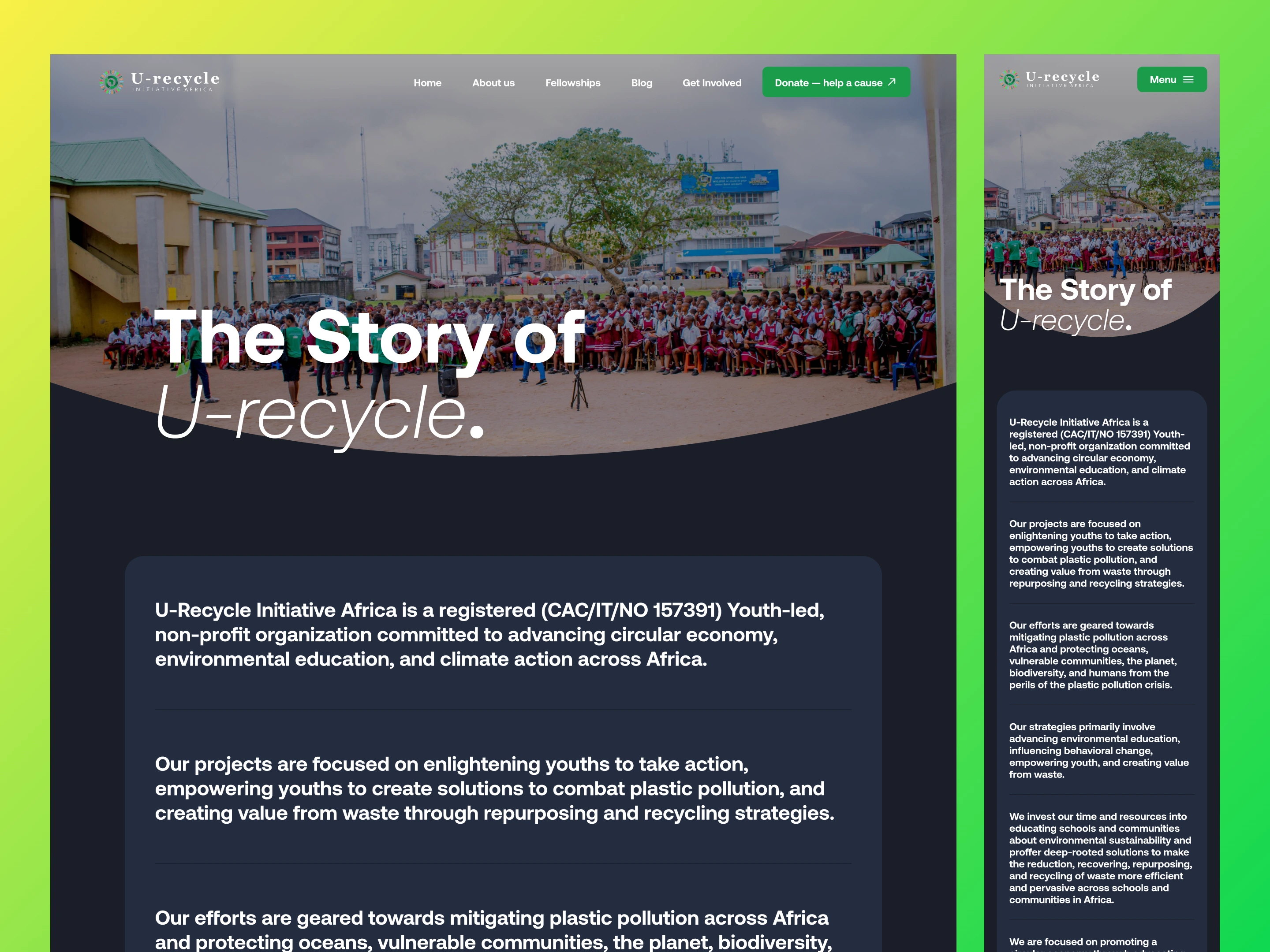This screenshot has height=952, width=1270.
Task: Click the Donate — help a cause button
Action: (836, 82)
